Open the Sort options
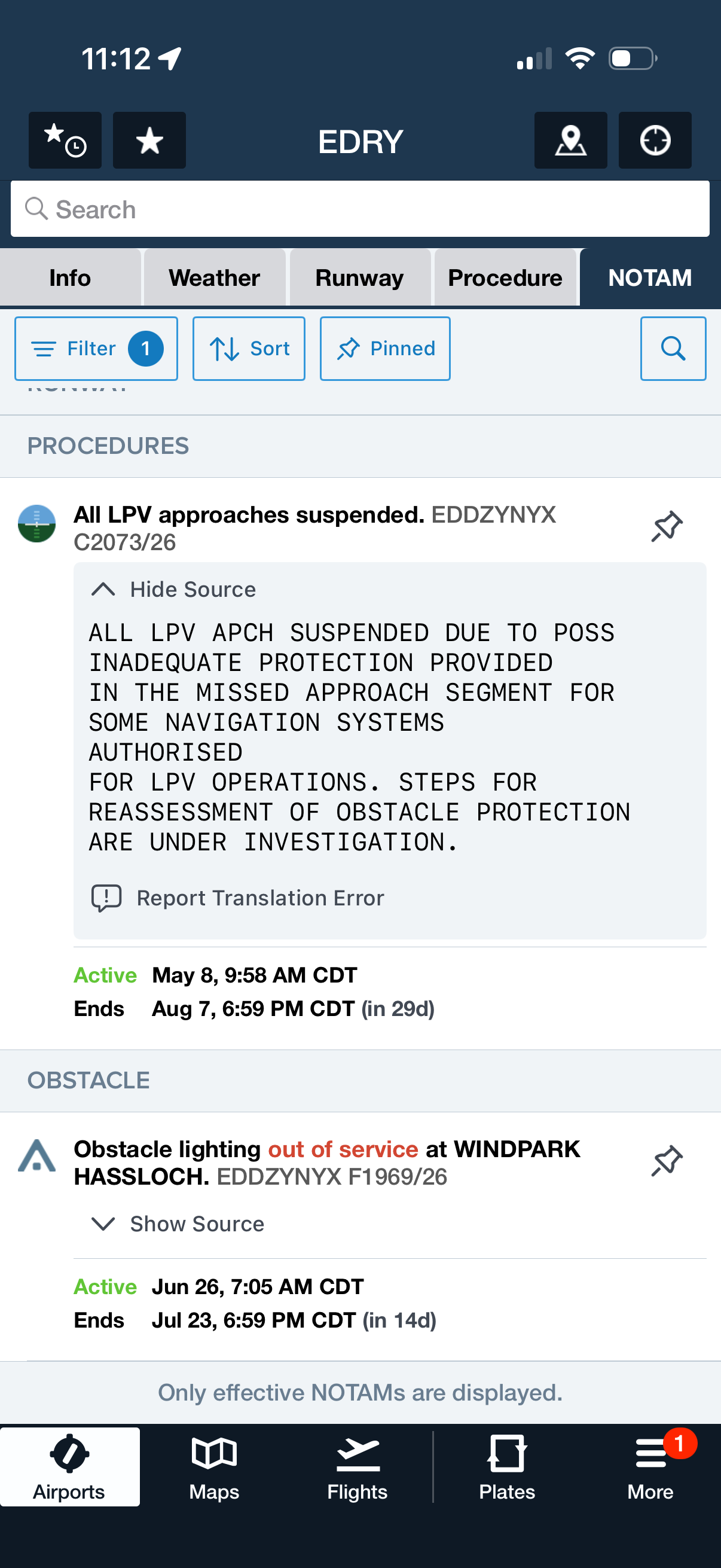The height and width of the screenshot is (1568, 721). coord(249,349)
